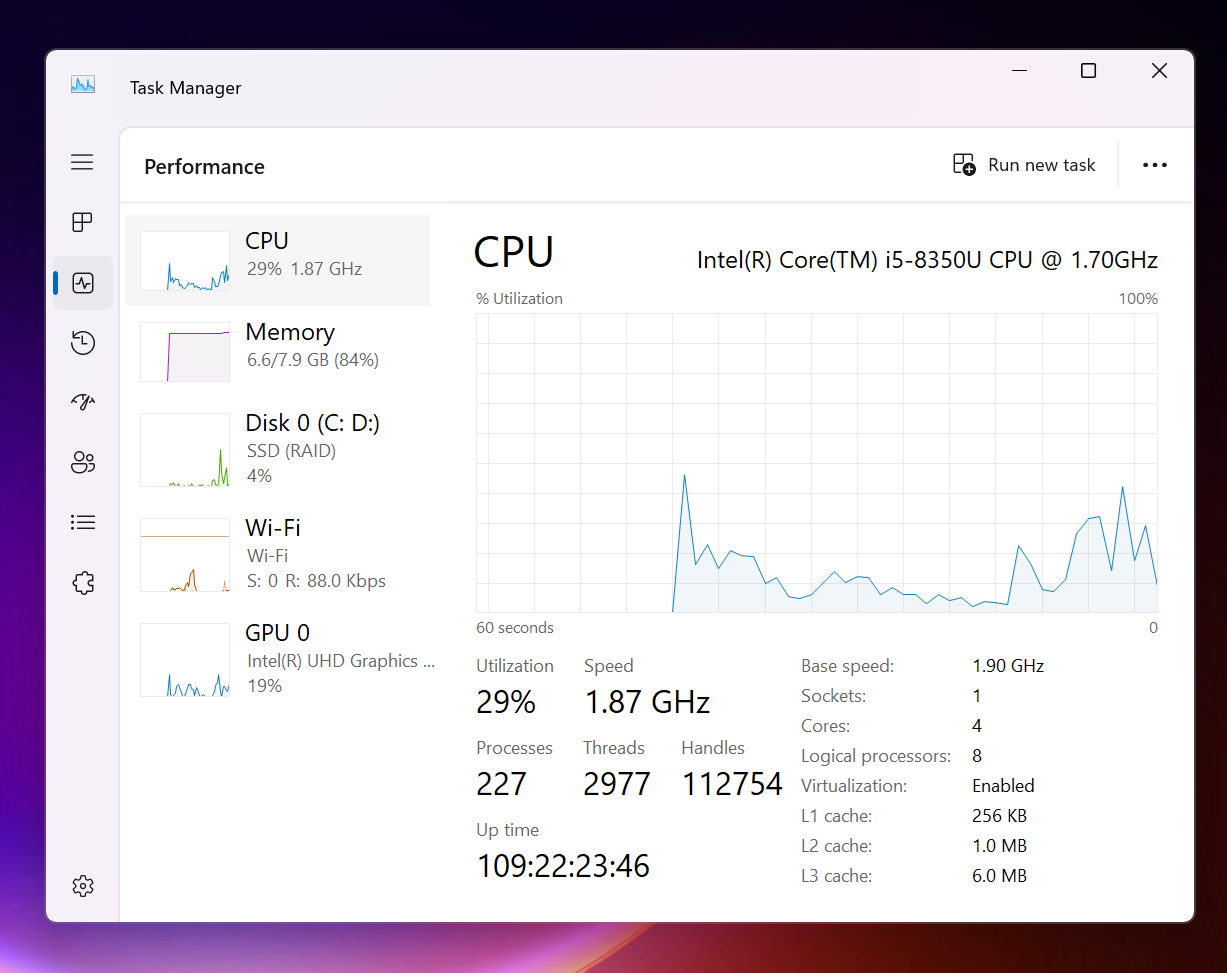1227x973 pixels.
Task: Expand the navigation sidebar menu
Action: (x=82, y=161)
